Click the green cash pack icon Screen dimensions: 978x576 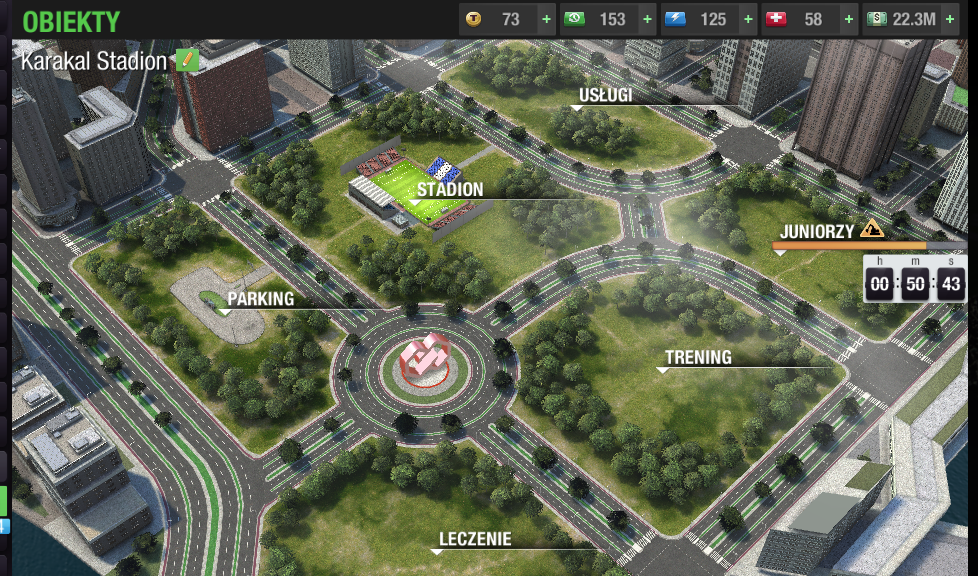tap(574, 19)
